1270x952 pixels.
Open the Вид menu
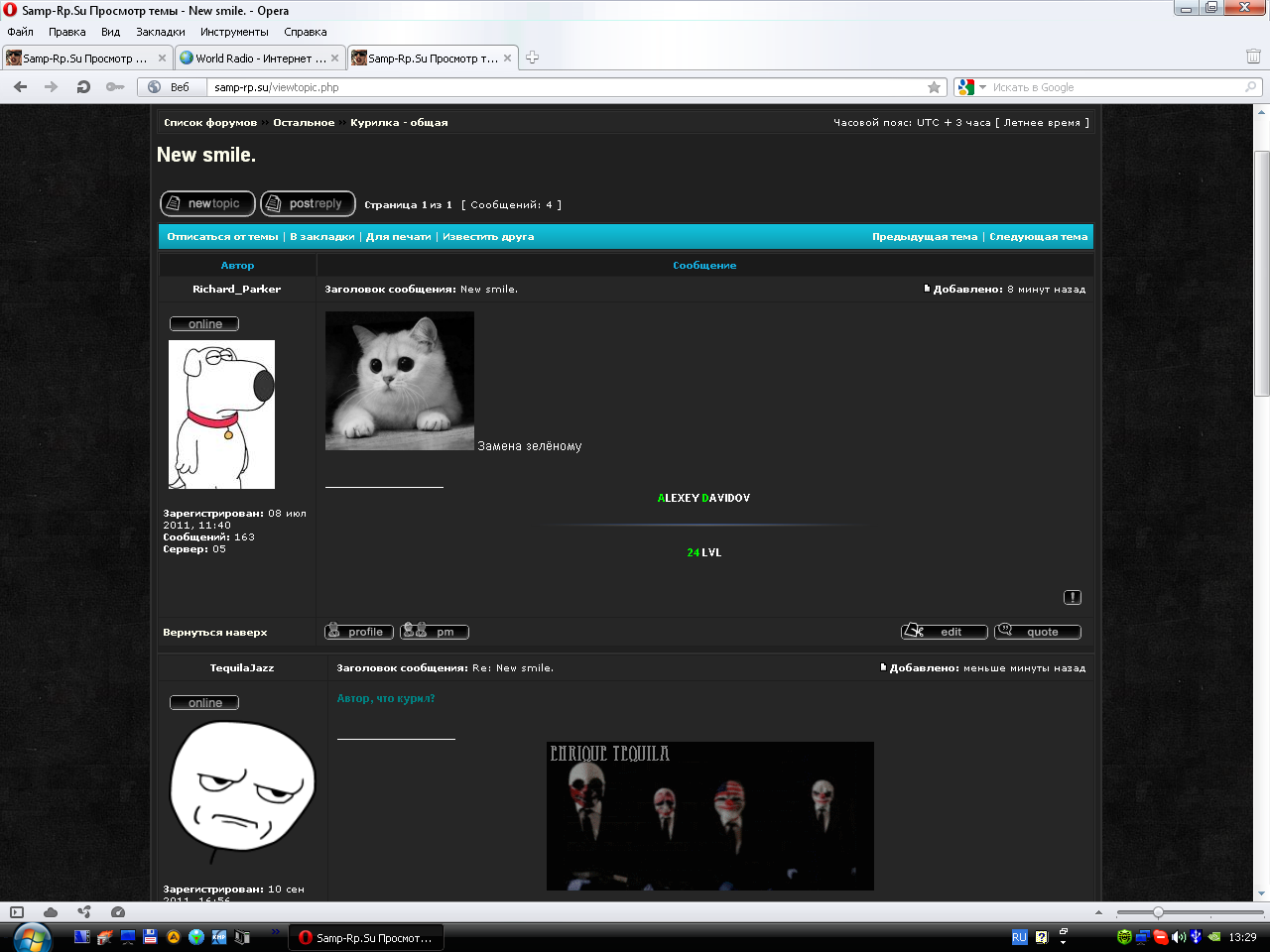click(x=110, y=32)
